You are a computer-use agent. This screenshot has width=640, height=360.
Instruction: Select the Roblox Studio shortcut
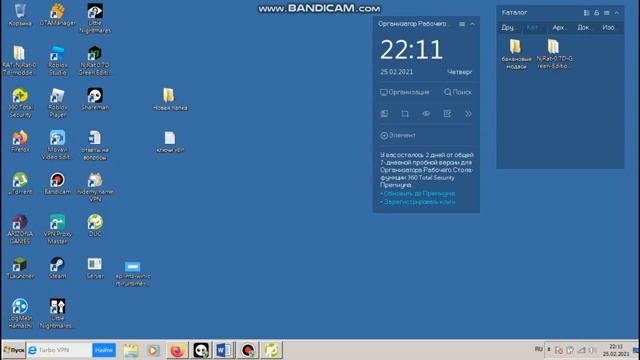(x=58, y=60)
